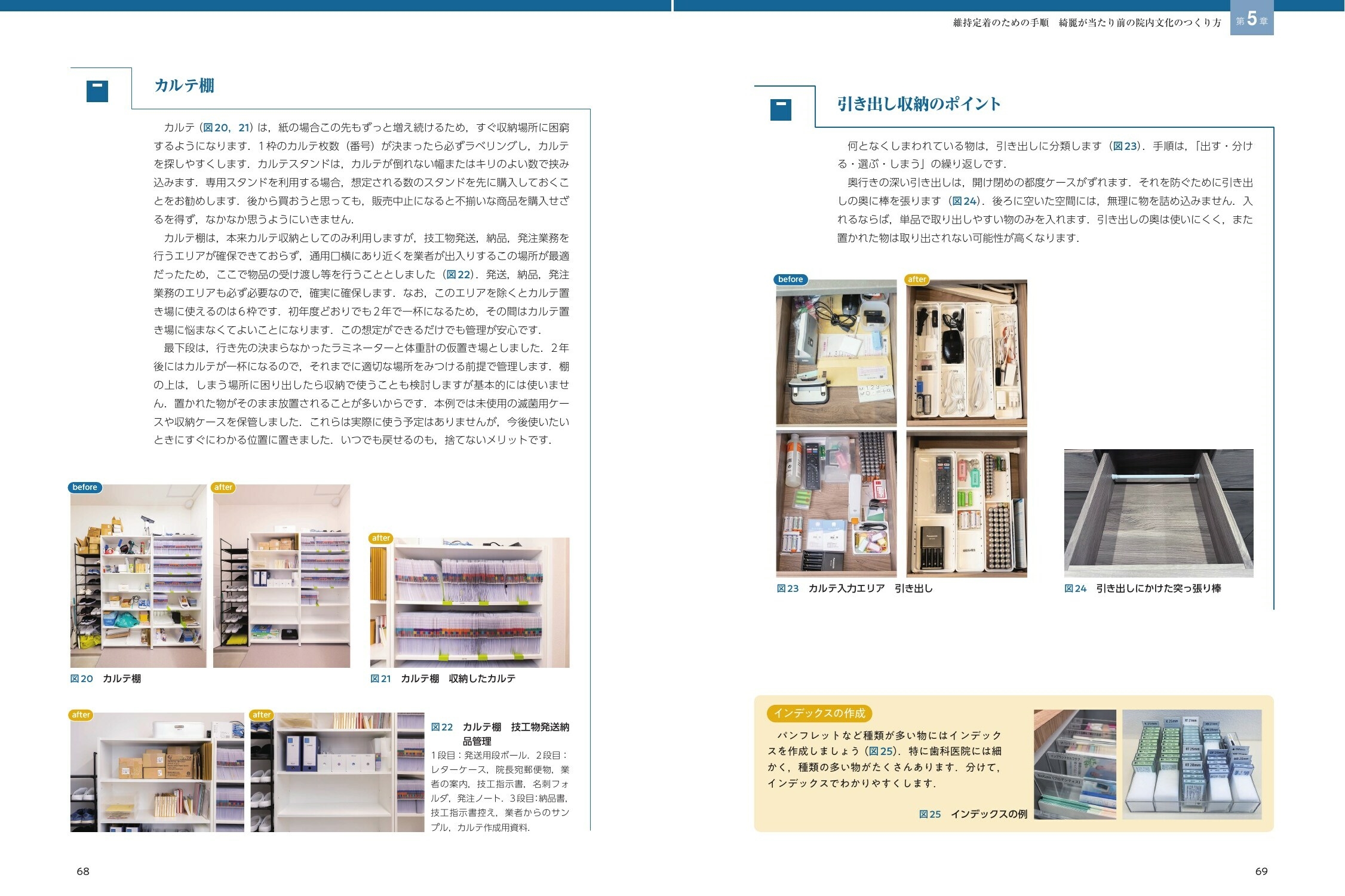Click the 第5章 chapter tab
The image size is (1345, 896).
[x=1251, y=20]
